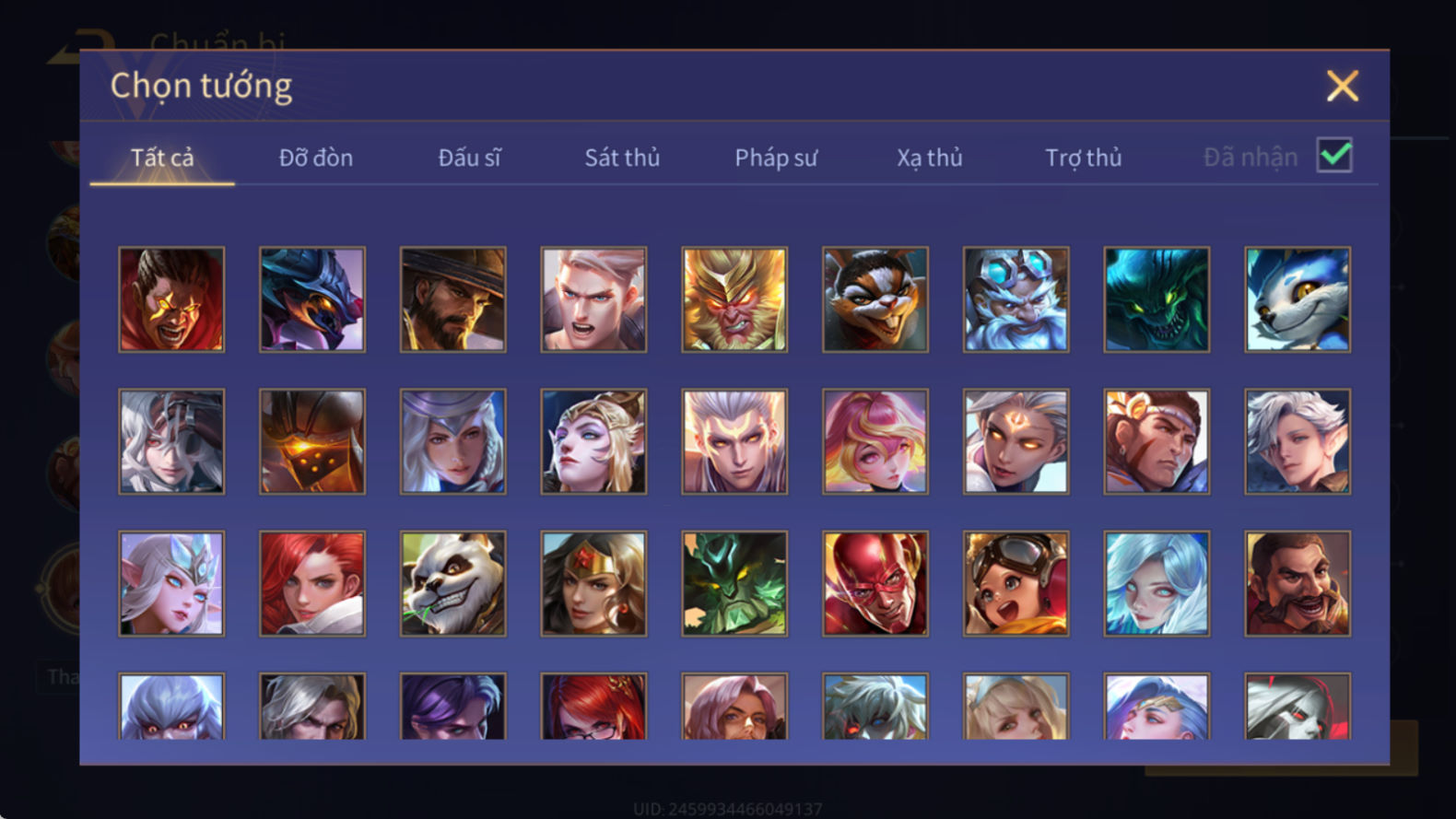This screenshot has width=1456, height=819.
Task: Choose the raccoon hero portrait
Action: 875,299
